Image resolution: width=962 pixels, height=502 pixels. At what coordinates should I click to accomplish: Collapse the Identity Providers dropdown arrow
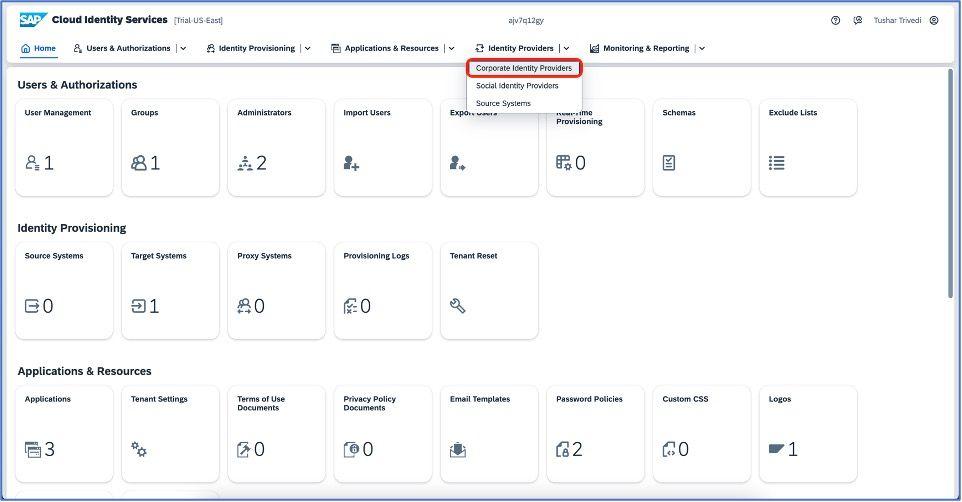pos(566,48)
